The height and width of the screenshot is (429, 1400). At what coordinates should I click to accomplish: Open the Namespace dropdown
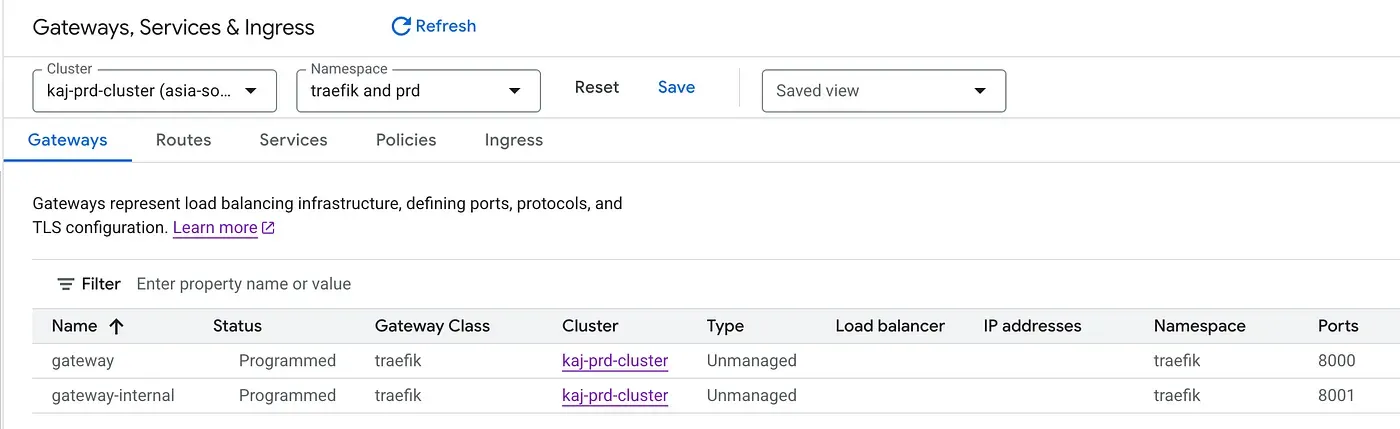coord(418,91)
